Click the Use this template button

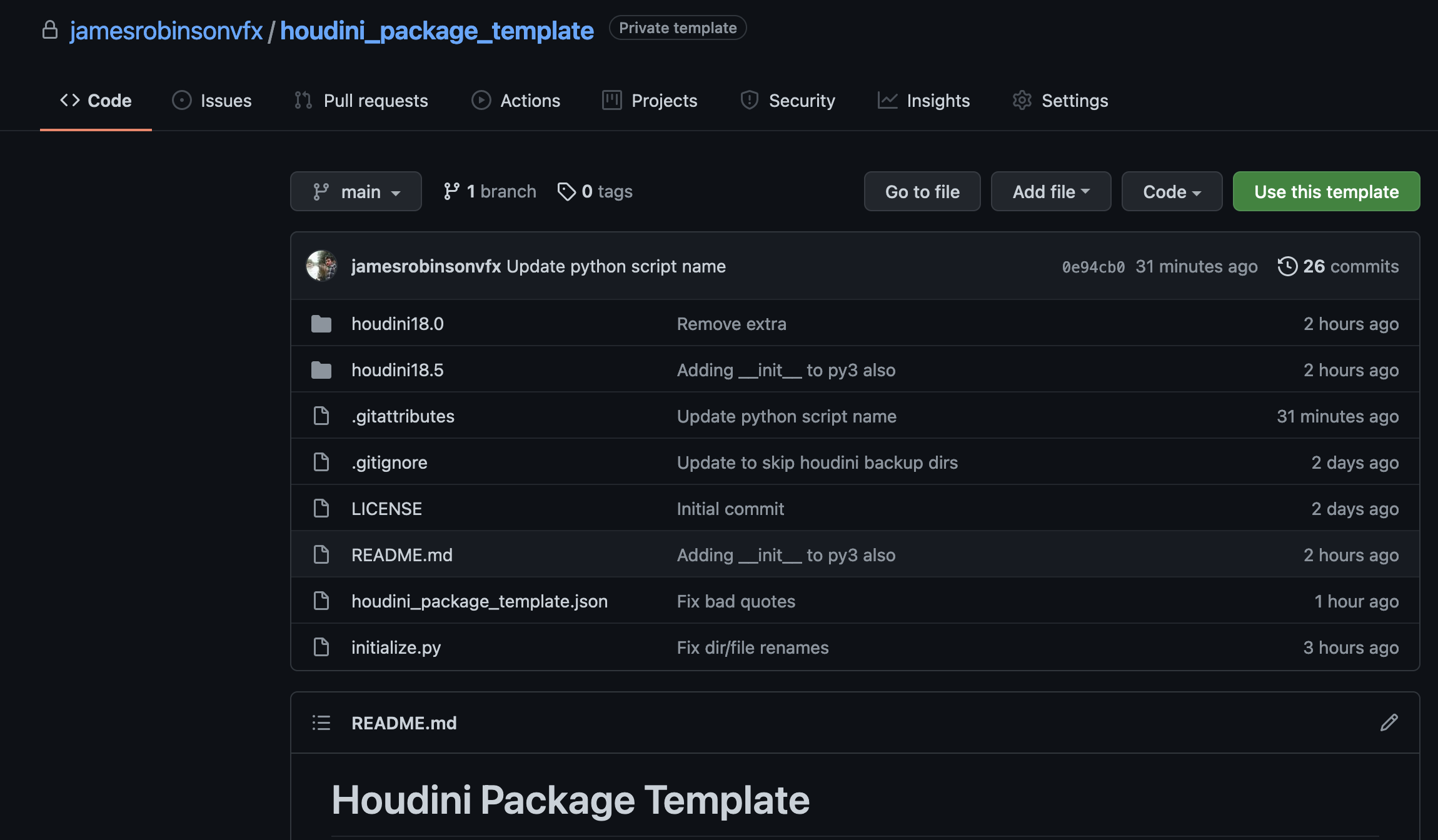[1326, 191]
